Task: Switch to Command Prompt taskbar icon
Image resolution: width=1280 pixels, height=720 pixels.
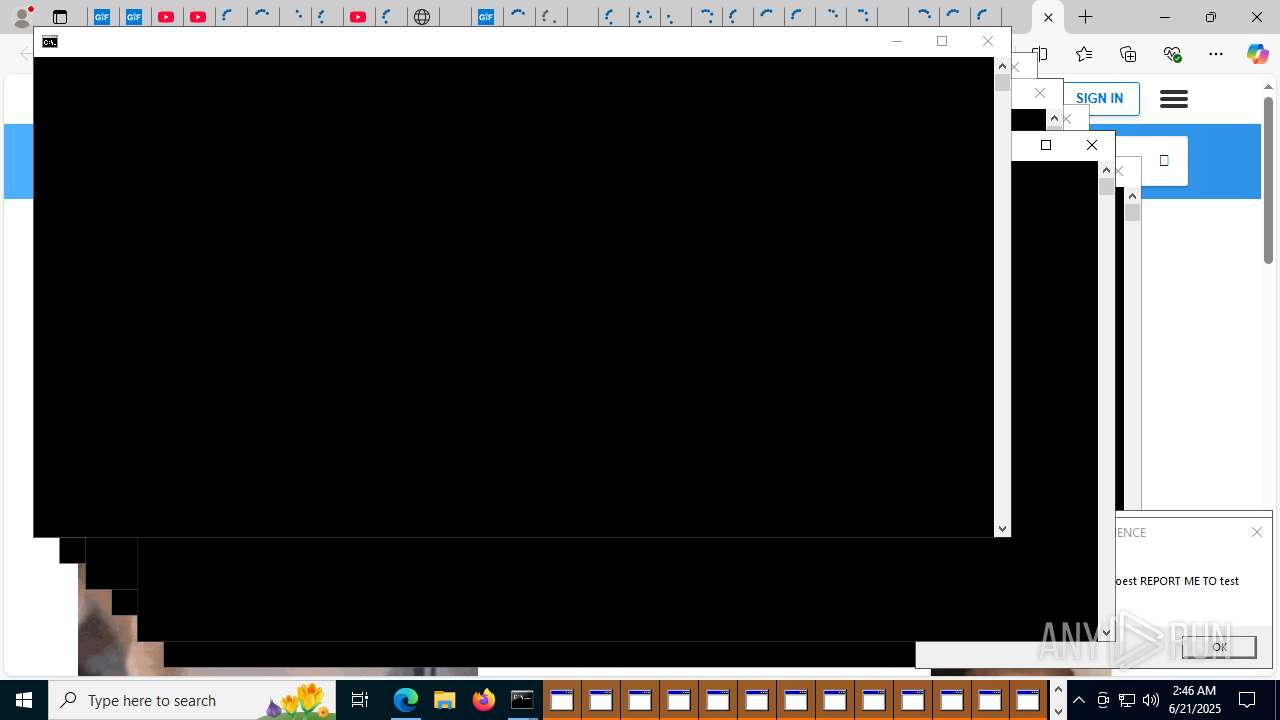Action: (522, 700)
